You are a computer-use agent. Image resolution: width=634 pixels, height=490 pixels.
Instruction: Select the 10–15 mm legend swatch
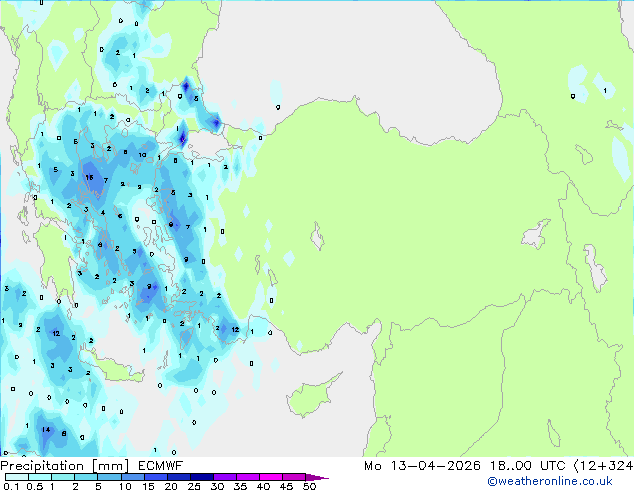point(132,477)
